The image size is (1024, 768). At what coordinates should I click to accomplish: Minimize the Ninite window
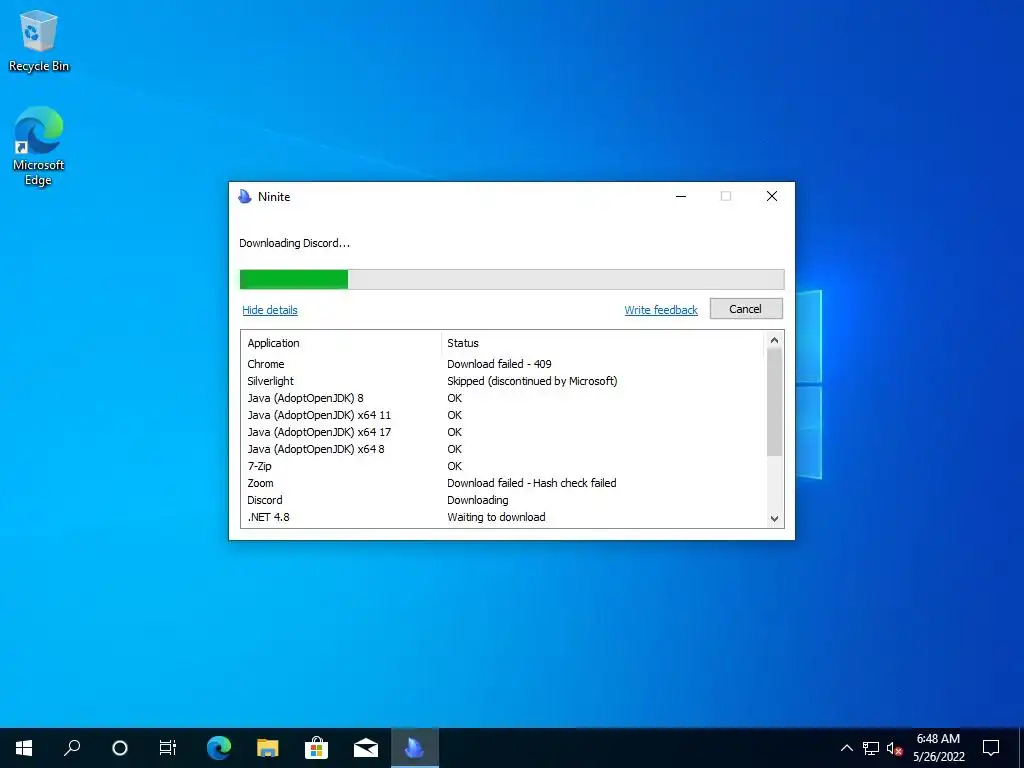tap(681, 197)
